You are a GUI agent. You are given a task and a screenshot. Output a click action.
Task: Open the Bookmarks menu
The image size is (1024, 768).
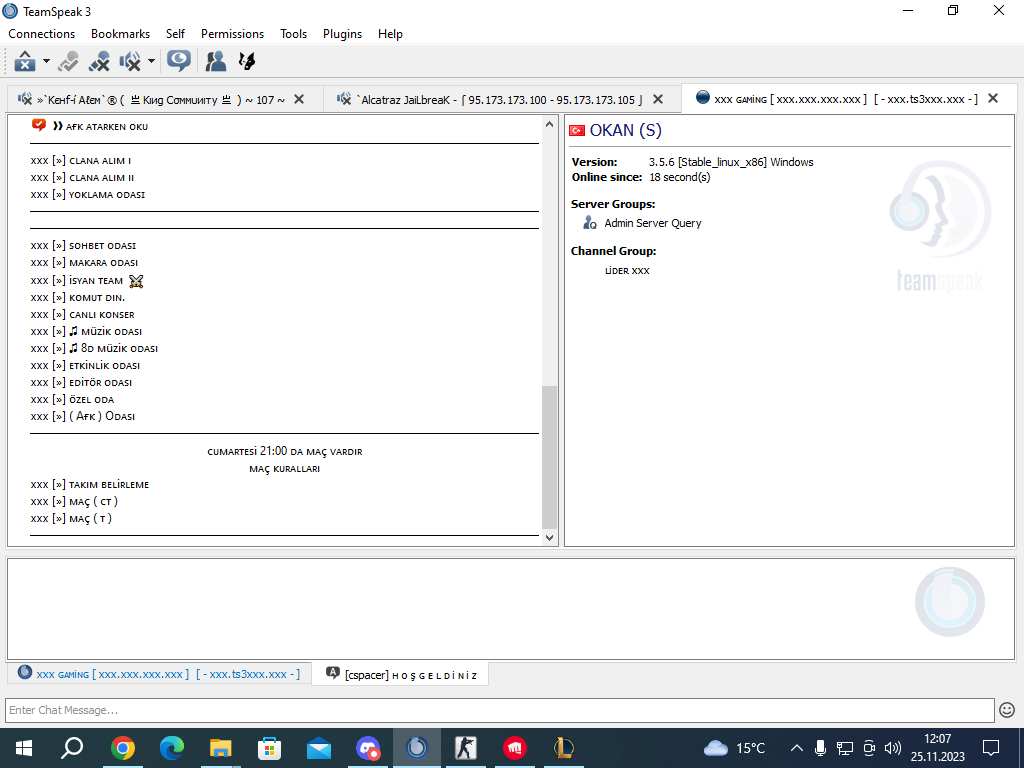(120, 34)
